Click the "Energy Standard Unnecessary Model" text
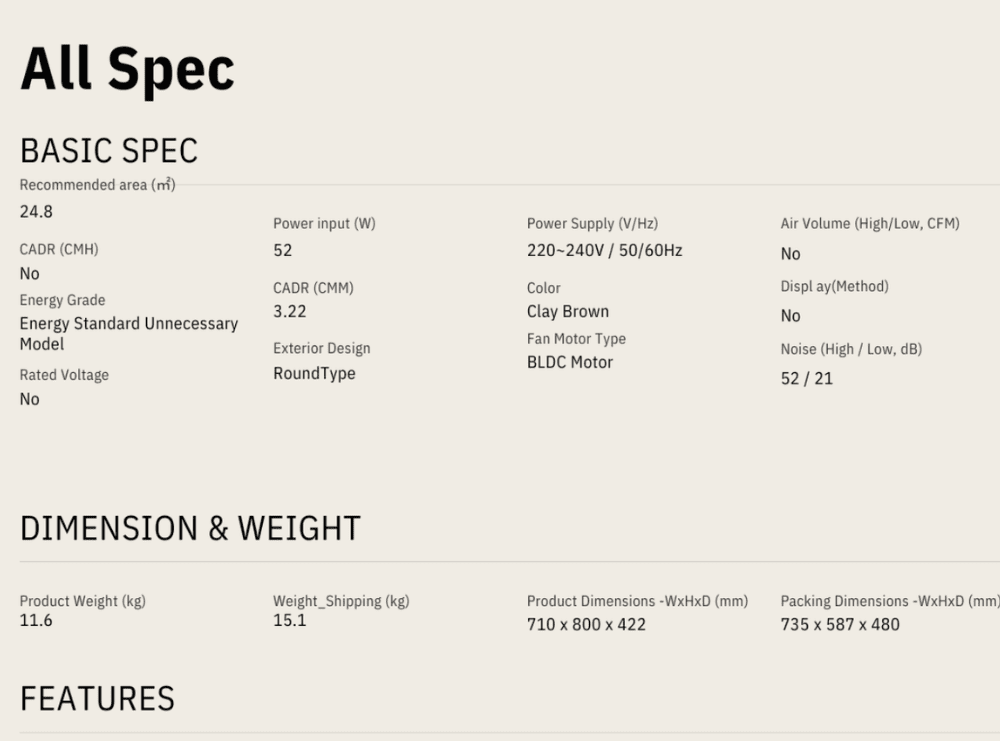The image size is (1000, 741). pos(128,333)
